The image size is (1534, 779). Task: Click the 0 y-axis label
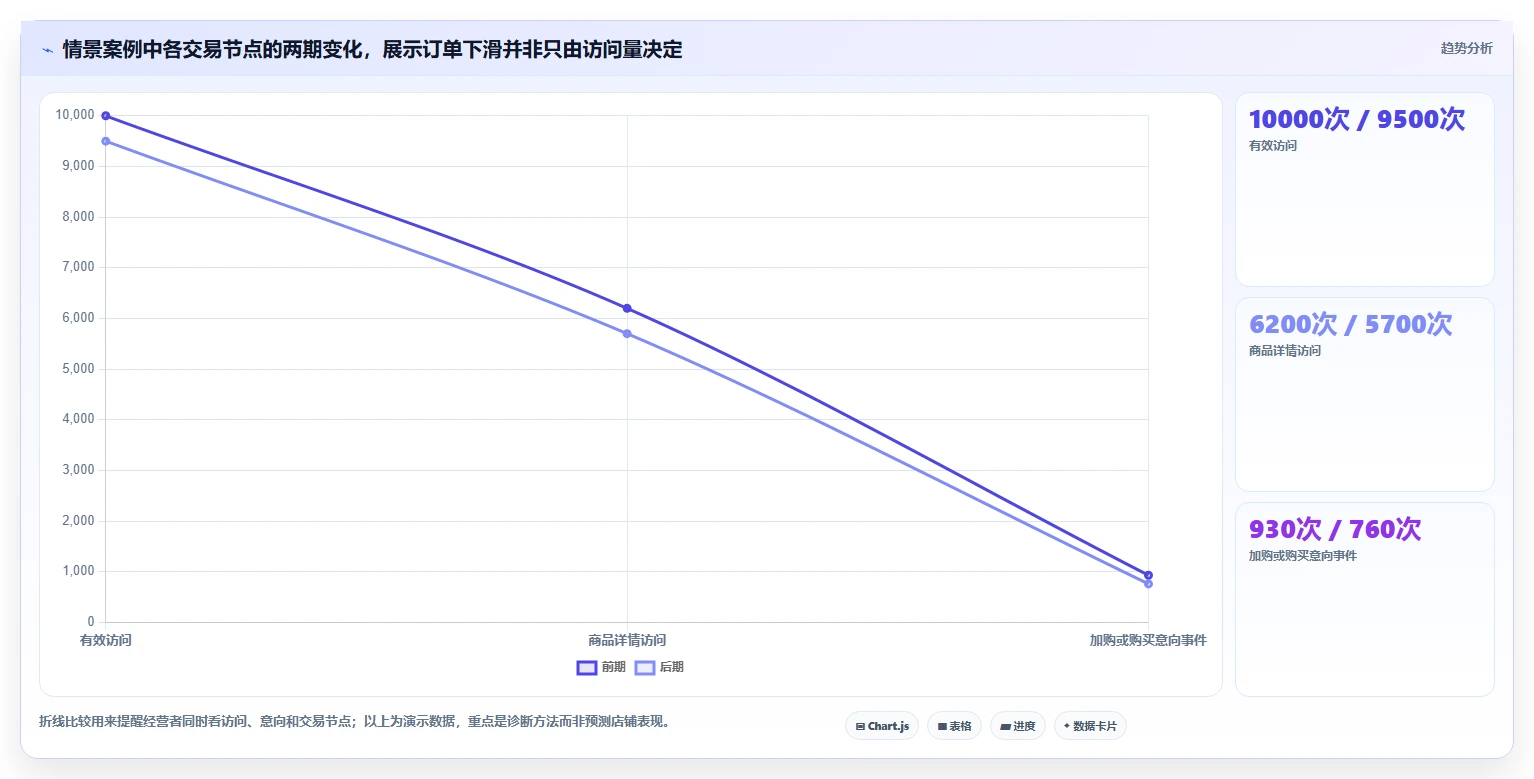pyautogui.click(x=90, y=622)
